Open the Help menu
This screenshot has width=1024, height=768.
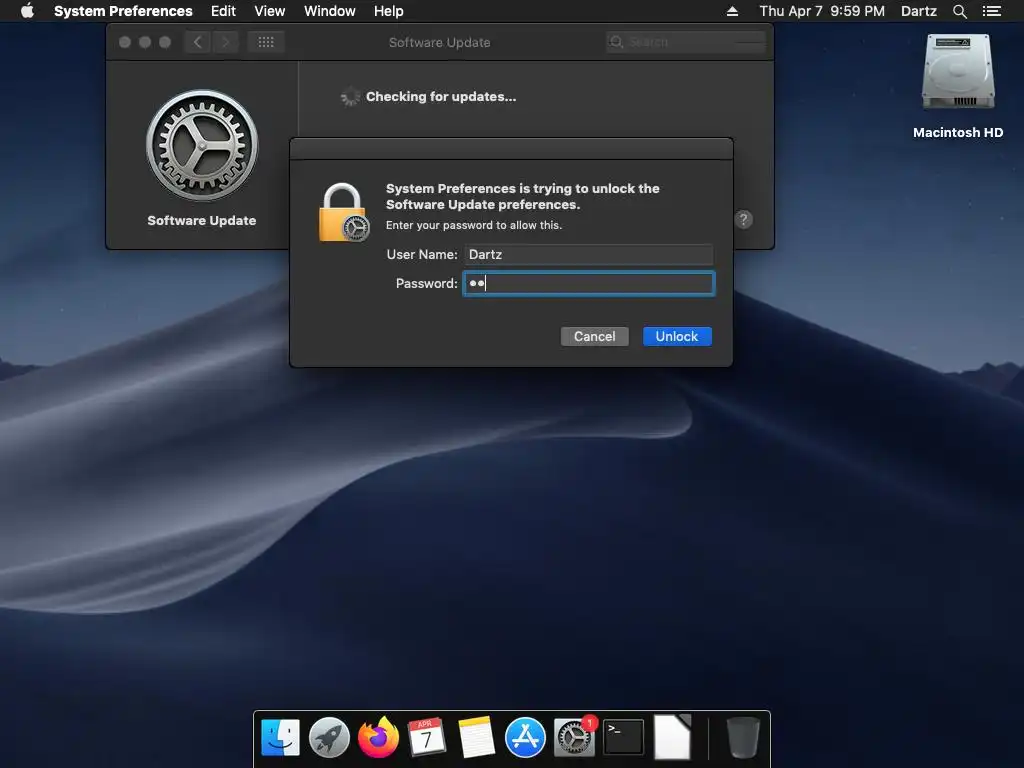tap(389, 11)
